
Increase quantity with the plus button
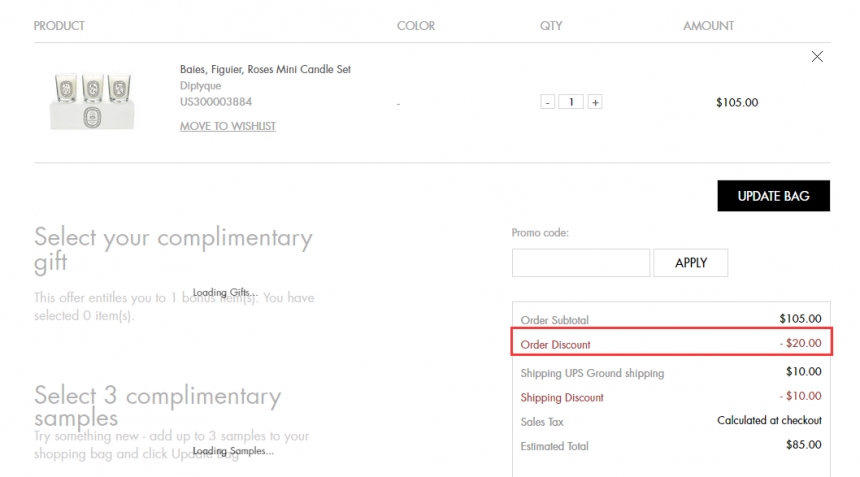pos(595,102)
